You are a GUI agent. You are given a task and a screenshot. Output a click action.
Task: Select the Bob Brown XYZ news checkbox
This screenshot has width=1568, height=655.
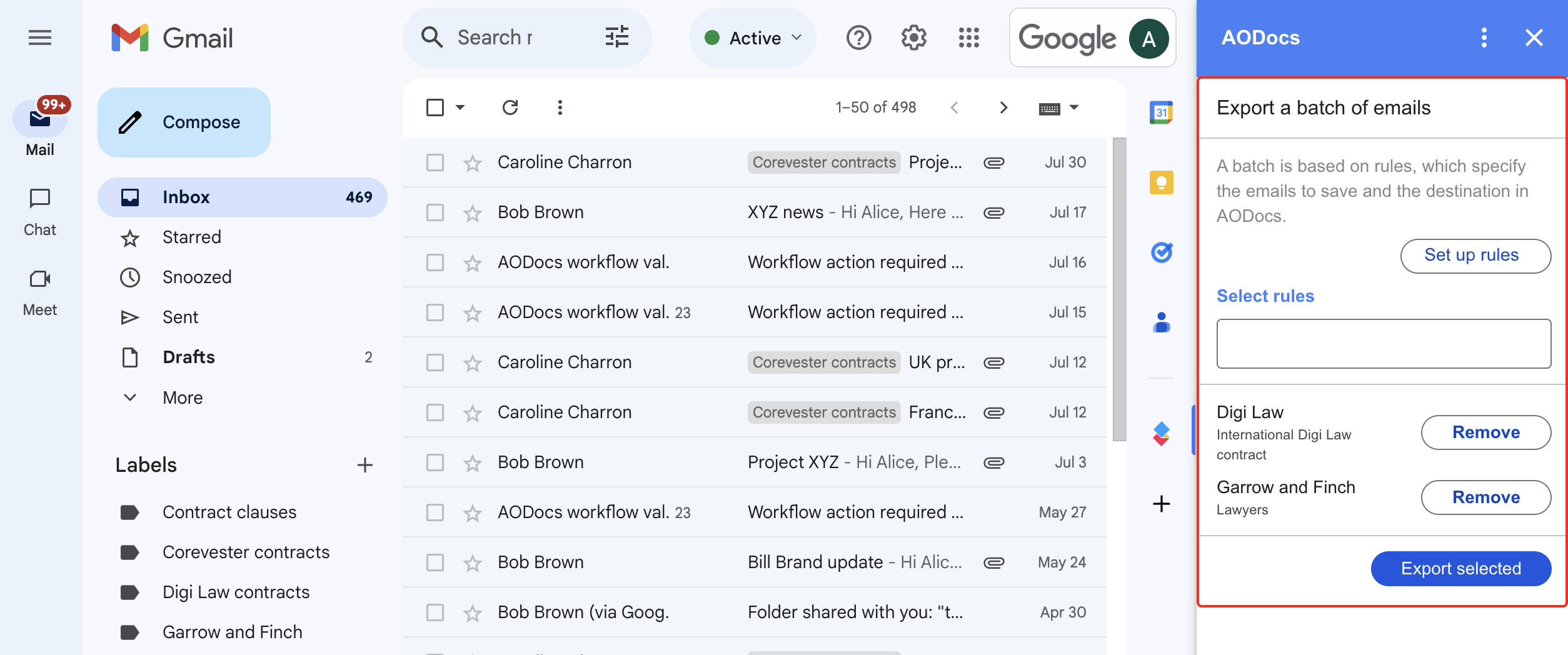coord(435,212)
